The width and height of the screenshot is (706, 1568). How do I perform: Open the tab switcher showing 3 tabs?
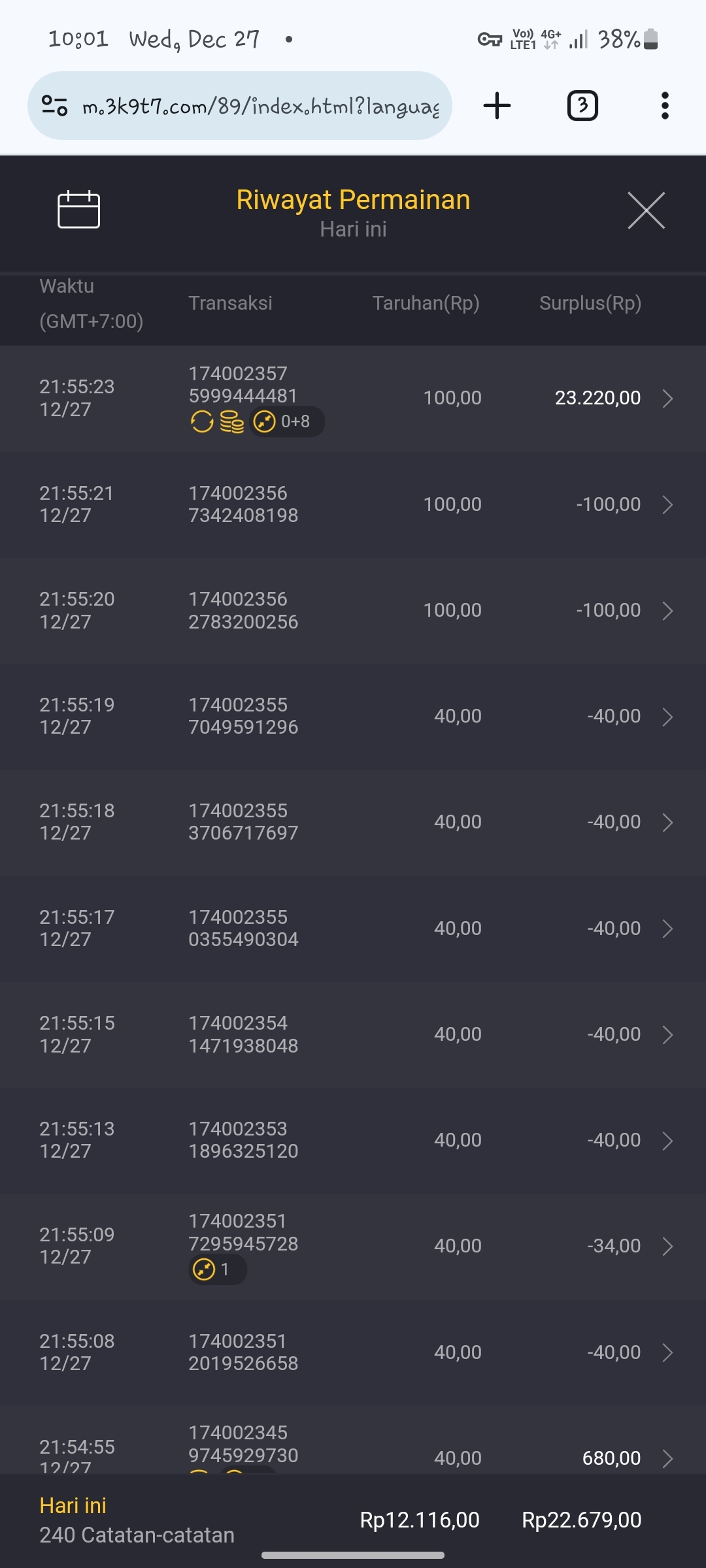582,106
